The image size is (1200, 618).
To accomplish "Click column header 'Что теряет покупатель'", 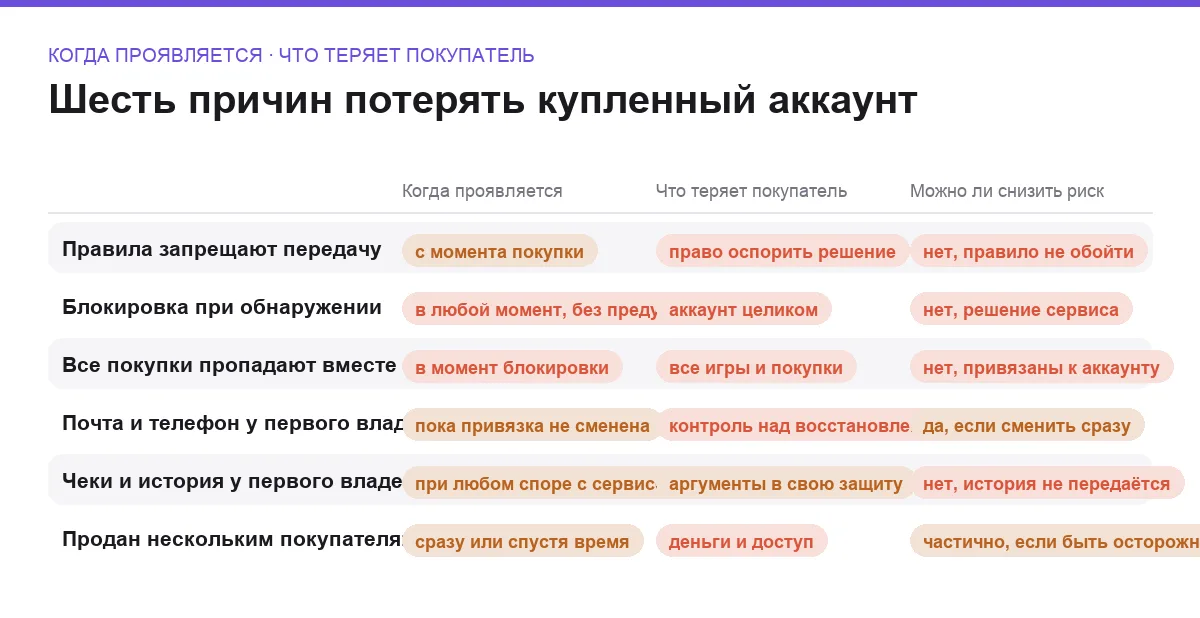I will 751,191.
